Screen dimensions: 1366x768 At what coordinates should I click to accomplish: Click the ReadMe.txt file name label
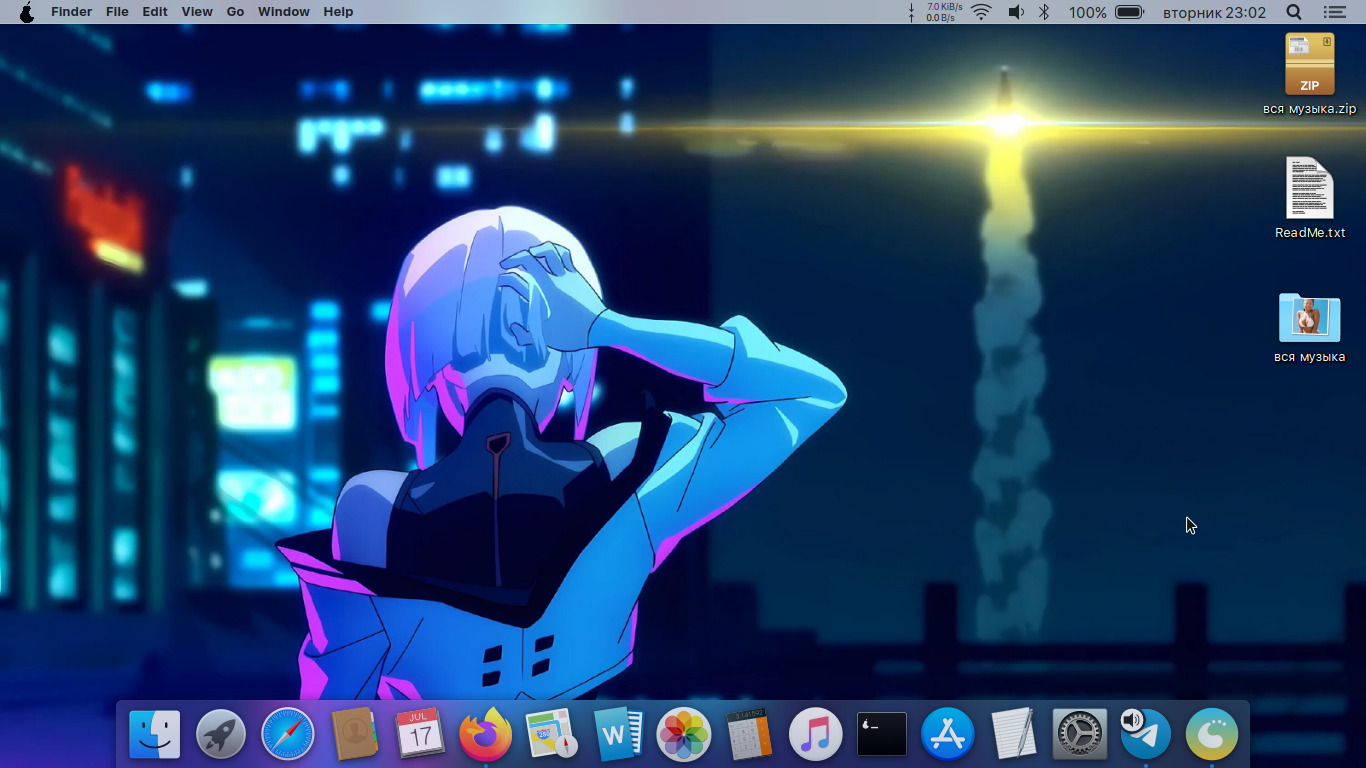click(1310, 233)
